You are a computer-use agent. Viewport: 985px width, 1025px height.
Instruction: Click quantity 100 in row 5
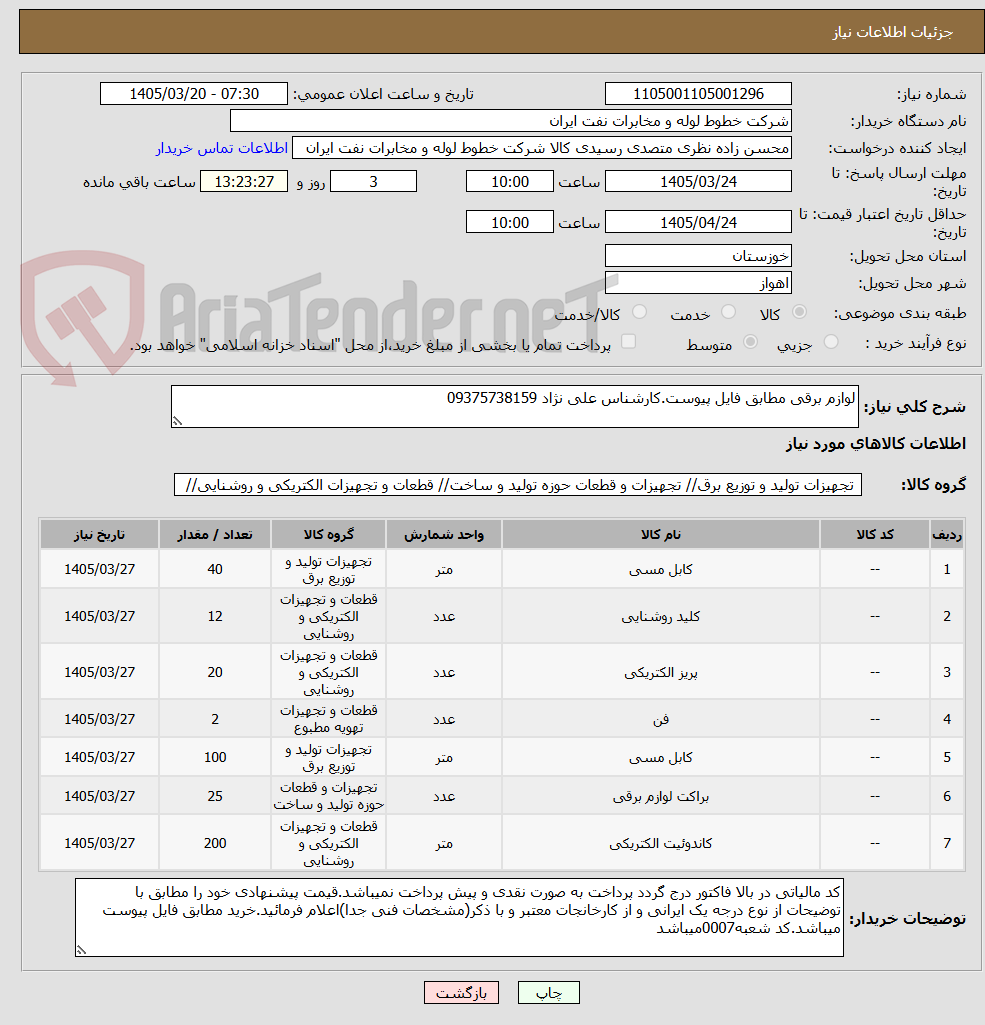pos(214,757)
